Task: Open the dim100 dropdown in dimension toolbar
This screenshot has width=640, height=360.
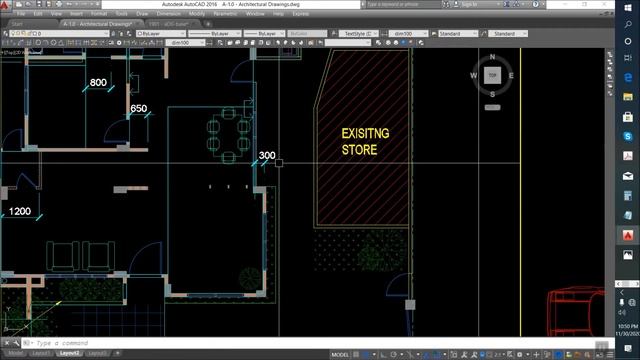Action: click(186, 42)
